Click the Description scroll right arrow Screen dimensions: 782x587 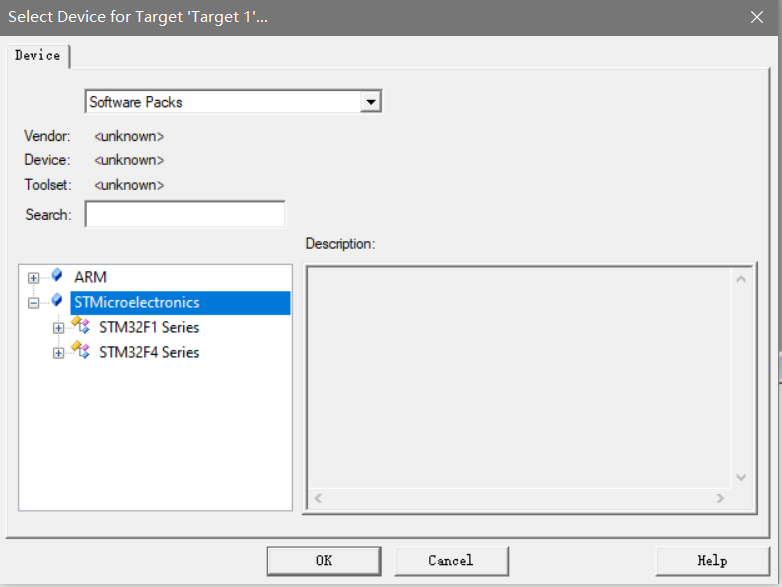(x=720, y=498)
